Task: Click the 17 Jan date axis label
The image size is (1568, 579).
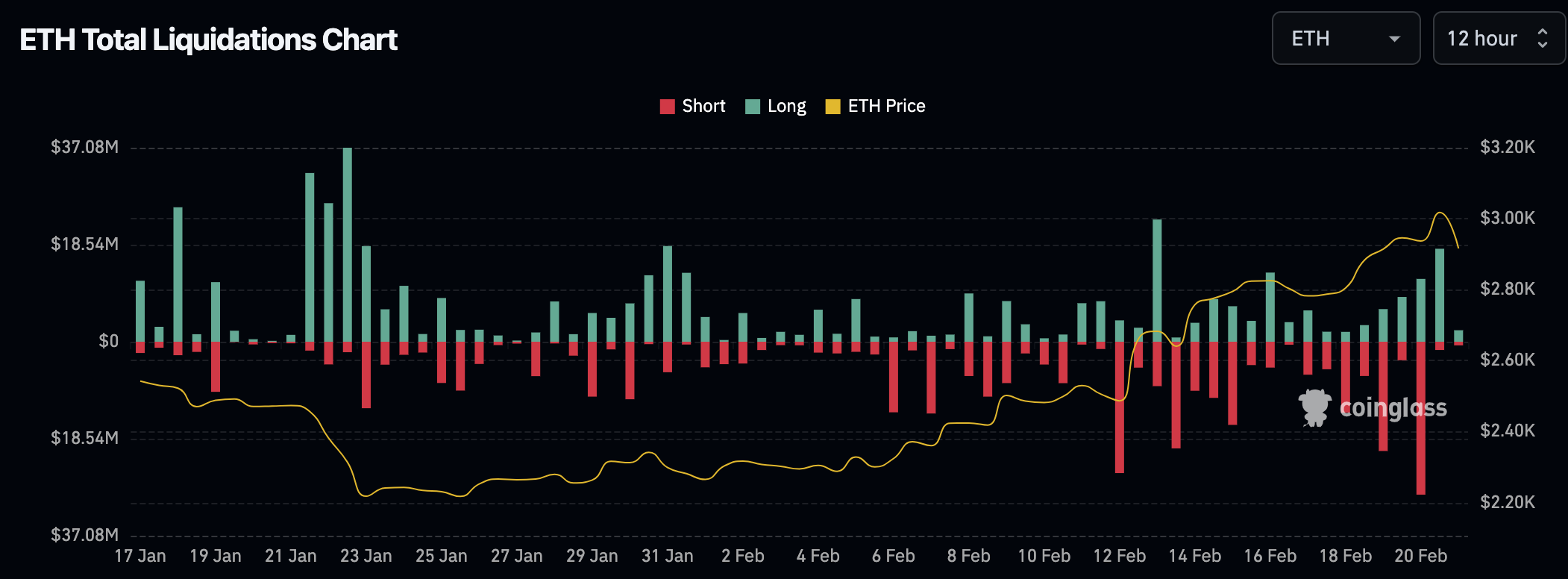Action: (x=140, y=556)
